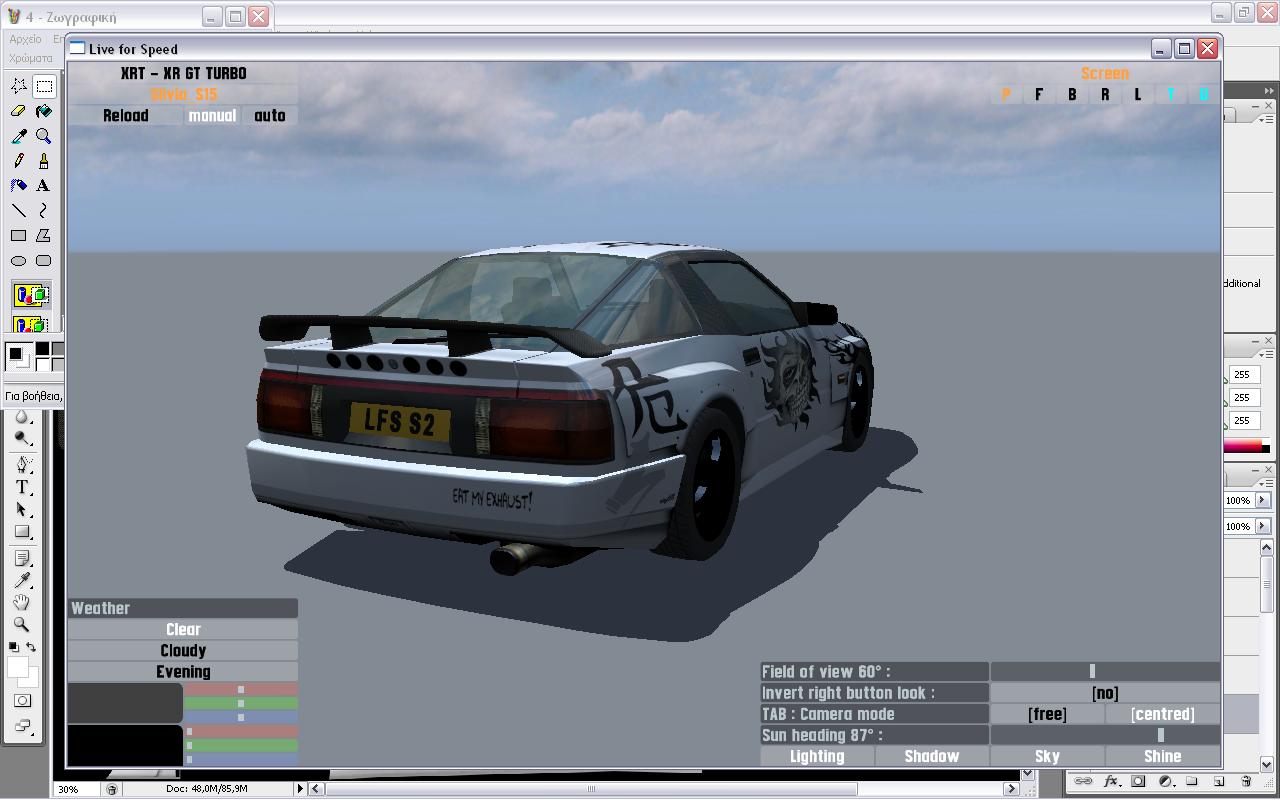Click the Silvia S15 skin name
Screen dimensions: 1280x800
click(183, 95)
